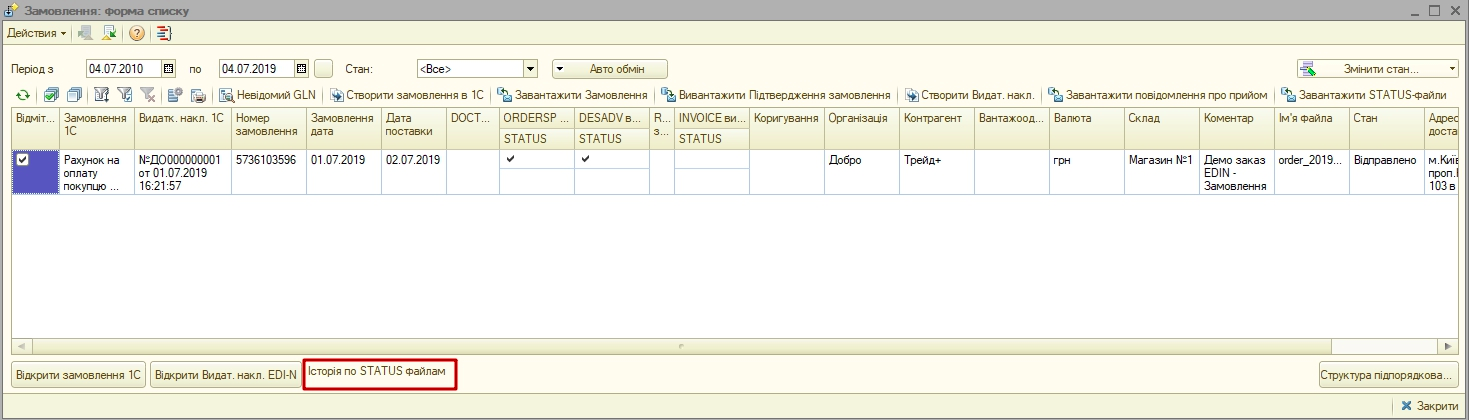The height and width of the screenshot is (420, 1469).
Task: Click the list settings gear icon
Action: [174, 95]
